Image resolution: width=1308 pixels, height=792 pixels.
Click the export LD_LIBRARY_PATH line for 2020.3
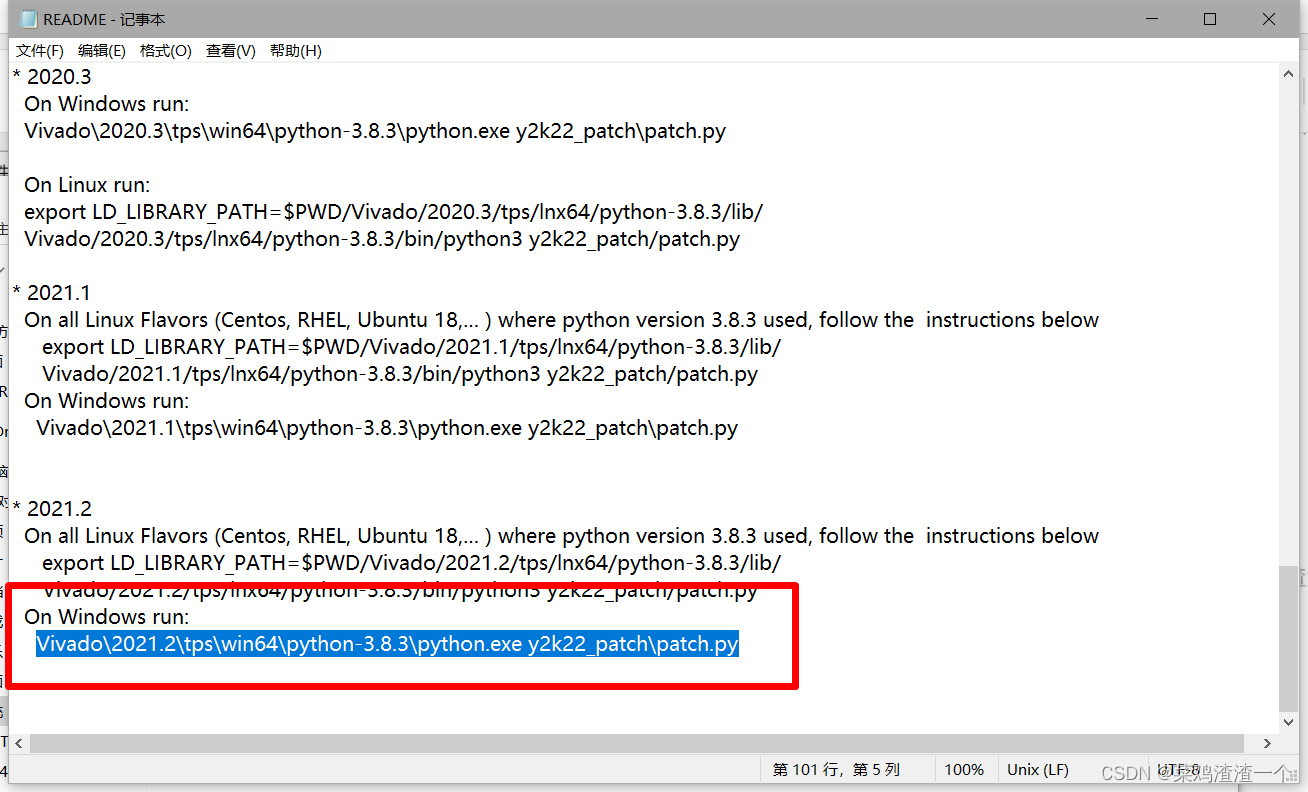[x=394, y=212]
